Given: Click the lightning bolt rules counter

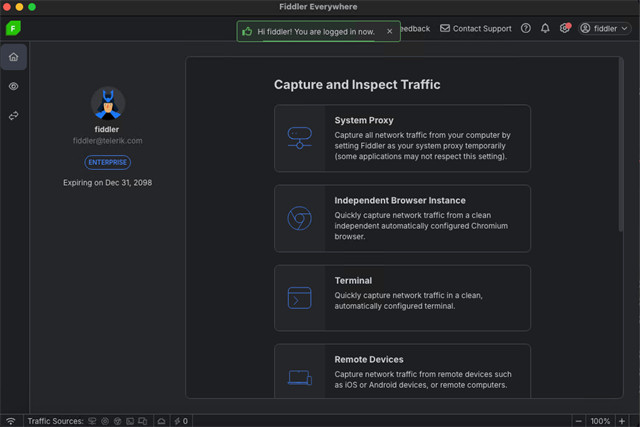Looking at the screenshot, I should (181, 421).
